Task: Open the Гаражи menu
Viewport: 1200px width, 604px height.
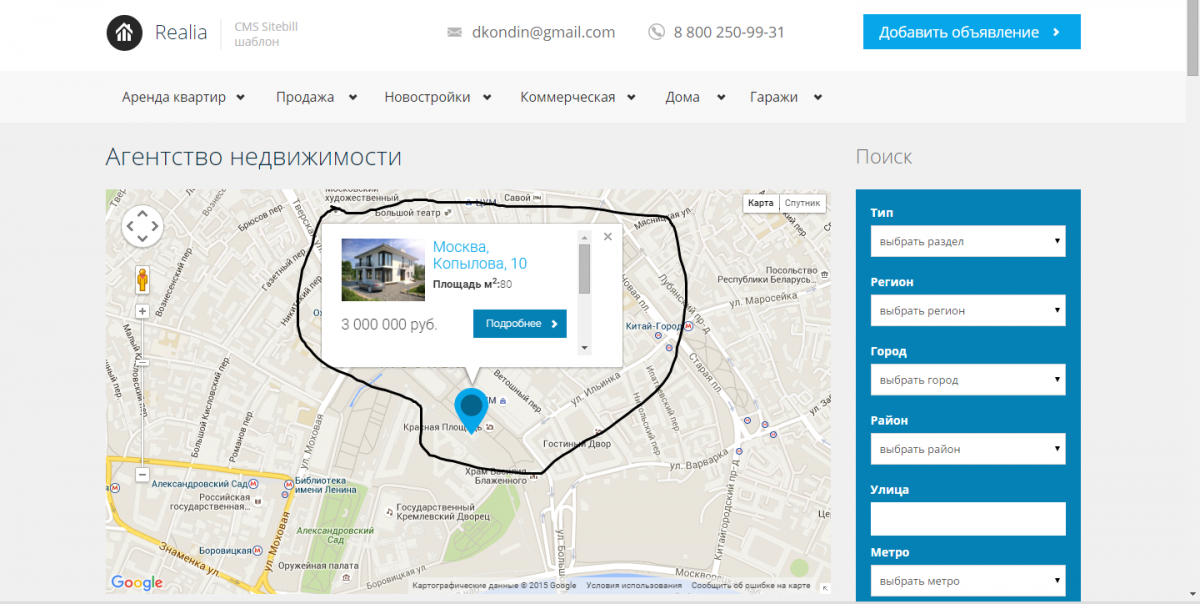Action: (x=786, y=97)
